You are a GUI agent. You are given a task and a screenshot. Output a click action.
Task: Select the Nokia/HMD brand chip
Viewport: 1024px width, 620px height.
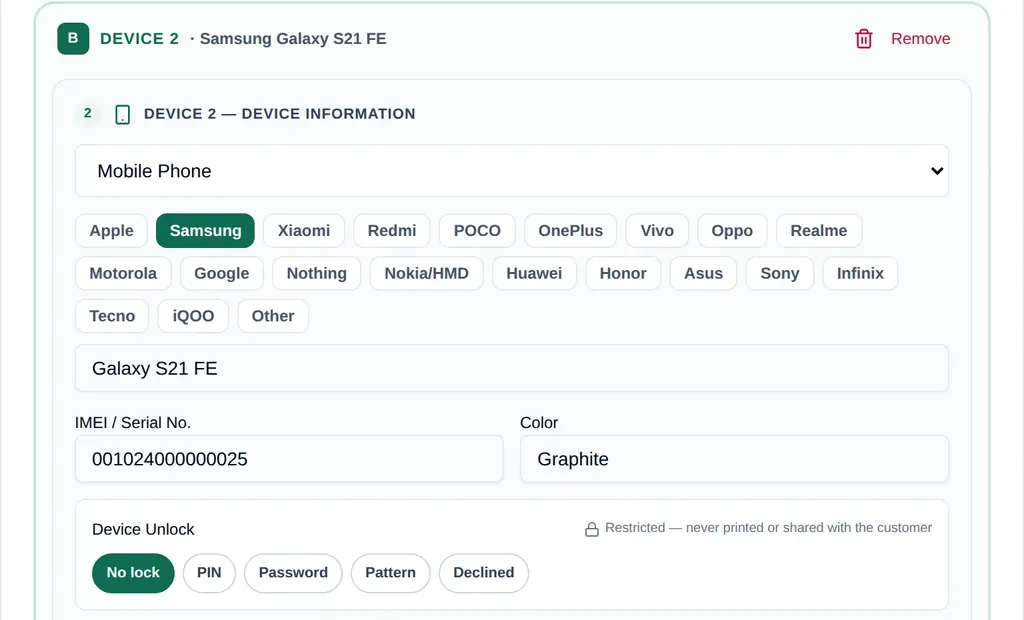(426, 273)
